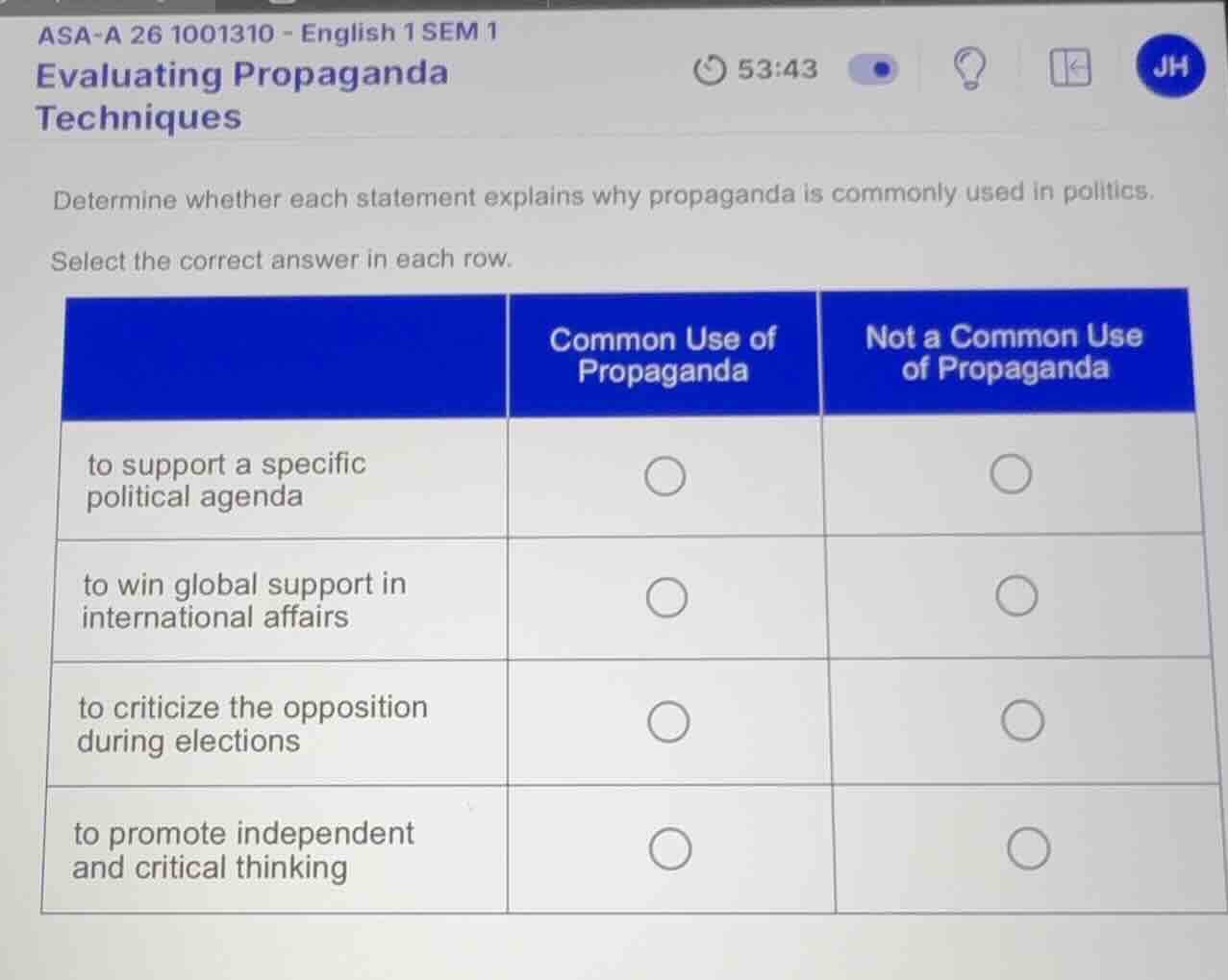Viewport: 1228px width, 980px height.
Task: Click the collapse panel icon
Action: (1070, 68)
